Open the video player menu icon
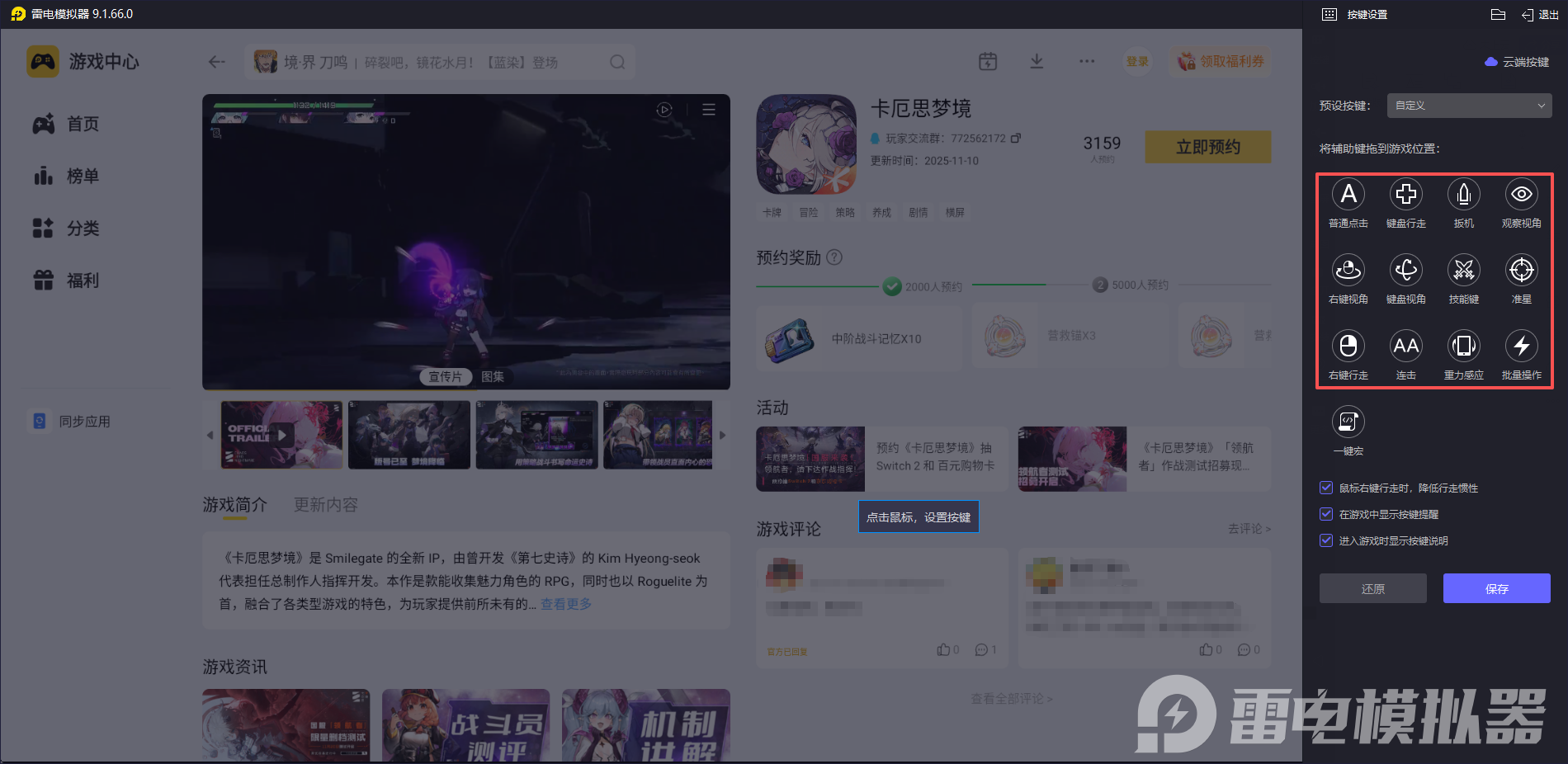The height and width of the screenshot is (764, 1568). click(x=709, y=110)
